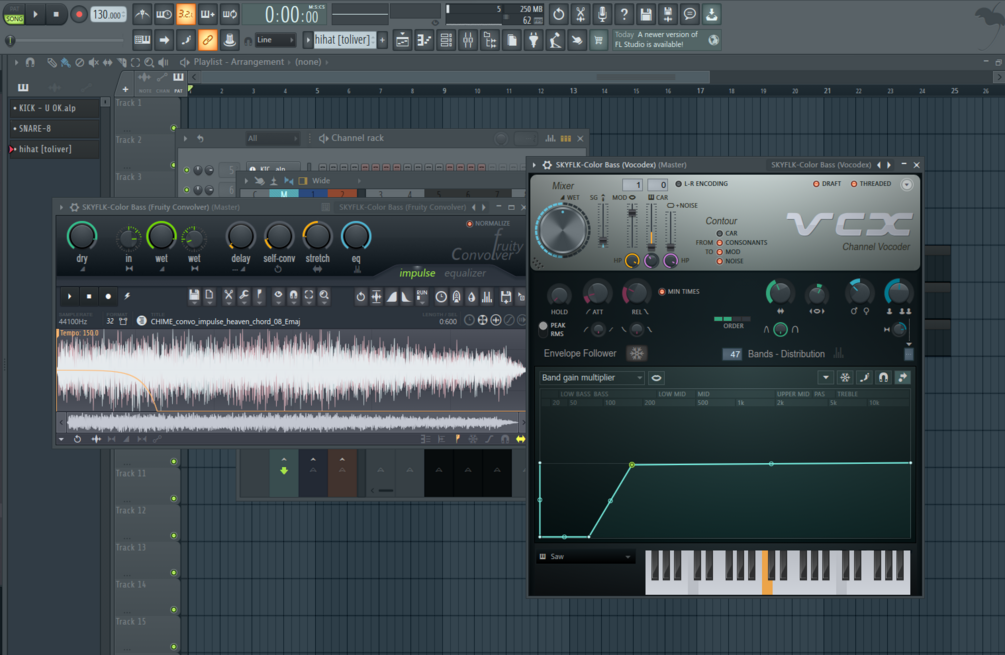This screenshot has height=655, width=1005.
Task: Click the undo history circular arrow icon
Action: click(558, 13)
